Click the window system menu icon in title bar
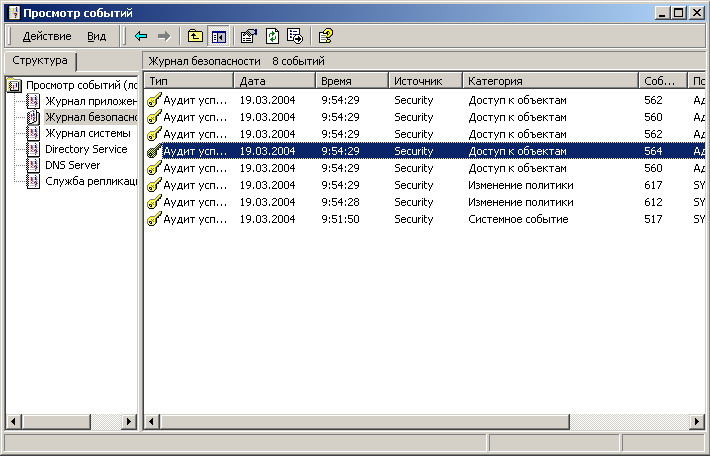The image size is (710, 456). [x=14, y=12]
